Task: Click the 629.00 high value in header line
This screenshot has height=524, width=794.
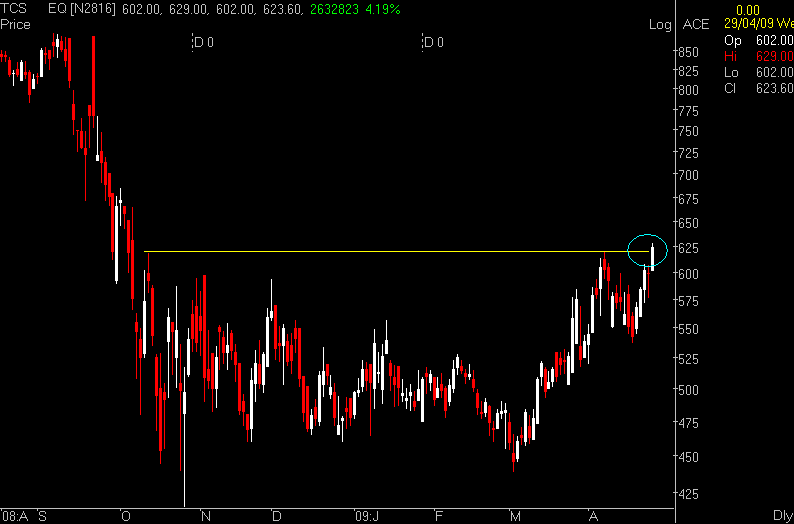Action: [x=185, y=9]
